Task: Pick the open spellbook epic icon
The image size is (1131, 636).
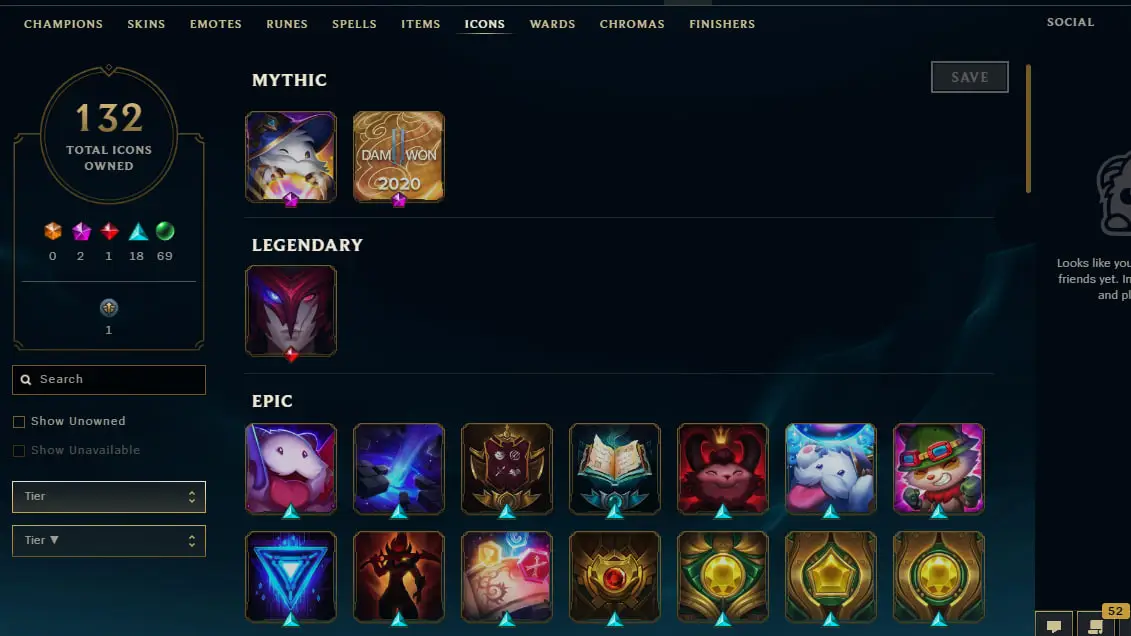Action: coord(615,469)
